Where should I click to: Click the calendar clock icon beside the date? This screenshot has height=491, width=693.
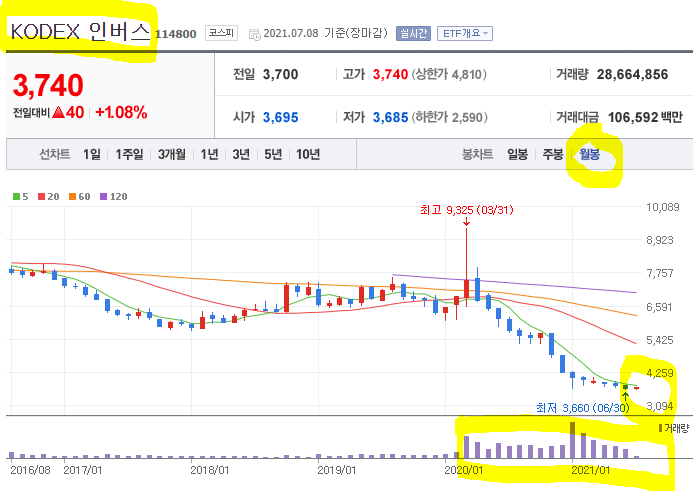255,34
